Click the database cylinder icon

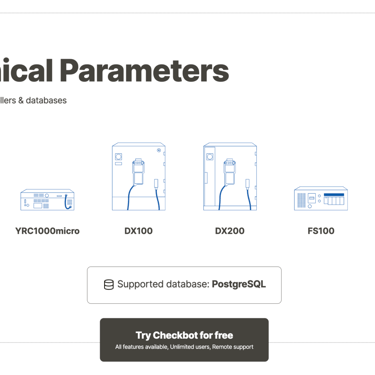pyautogui.click(x=109, y=284)
